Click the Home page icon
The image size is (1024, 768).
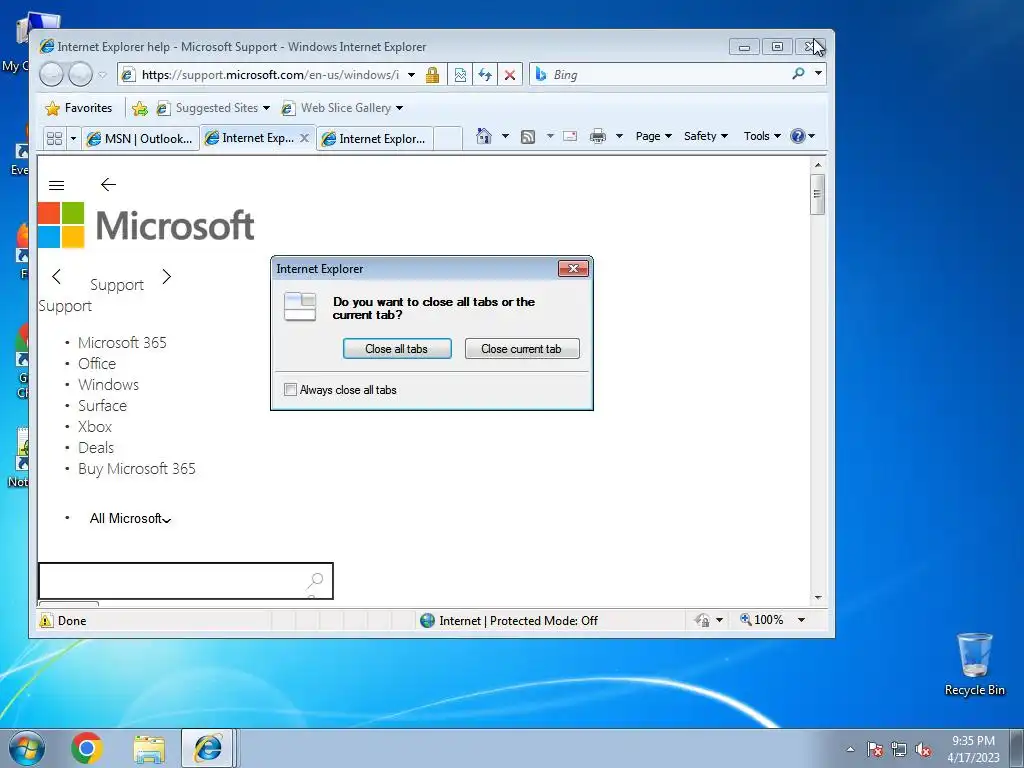[x=484, y=136]
